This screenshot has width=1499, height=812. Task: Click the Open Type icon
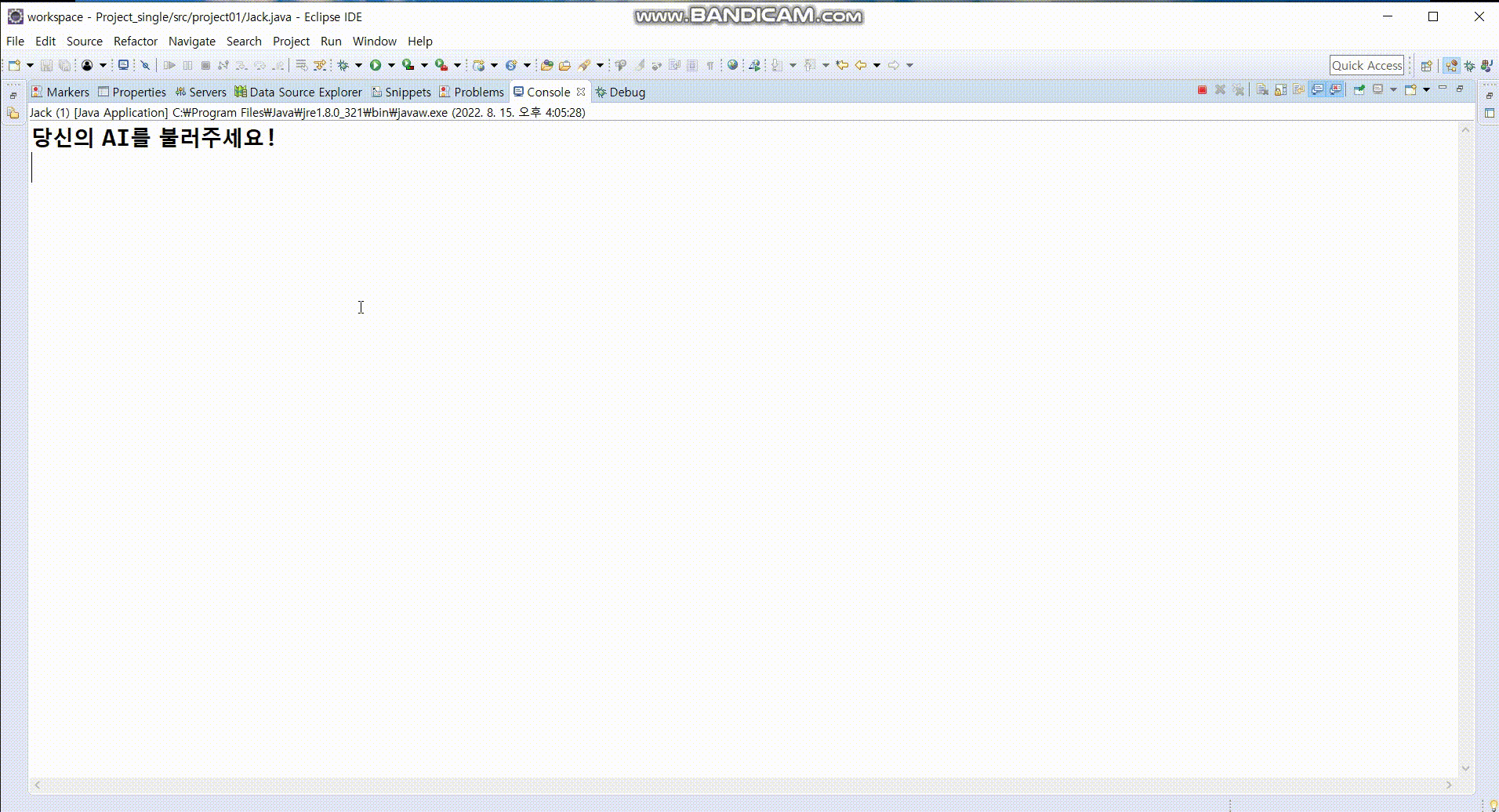(x=546, y=65)
